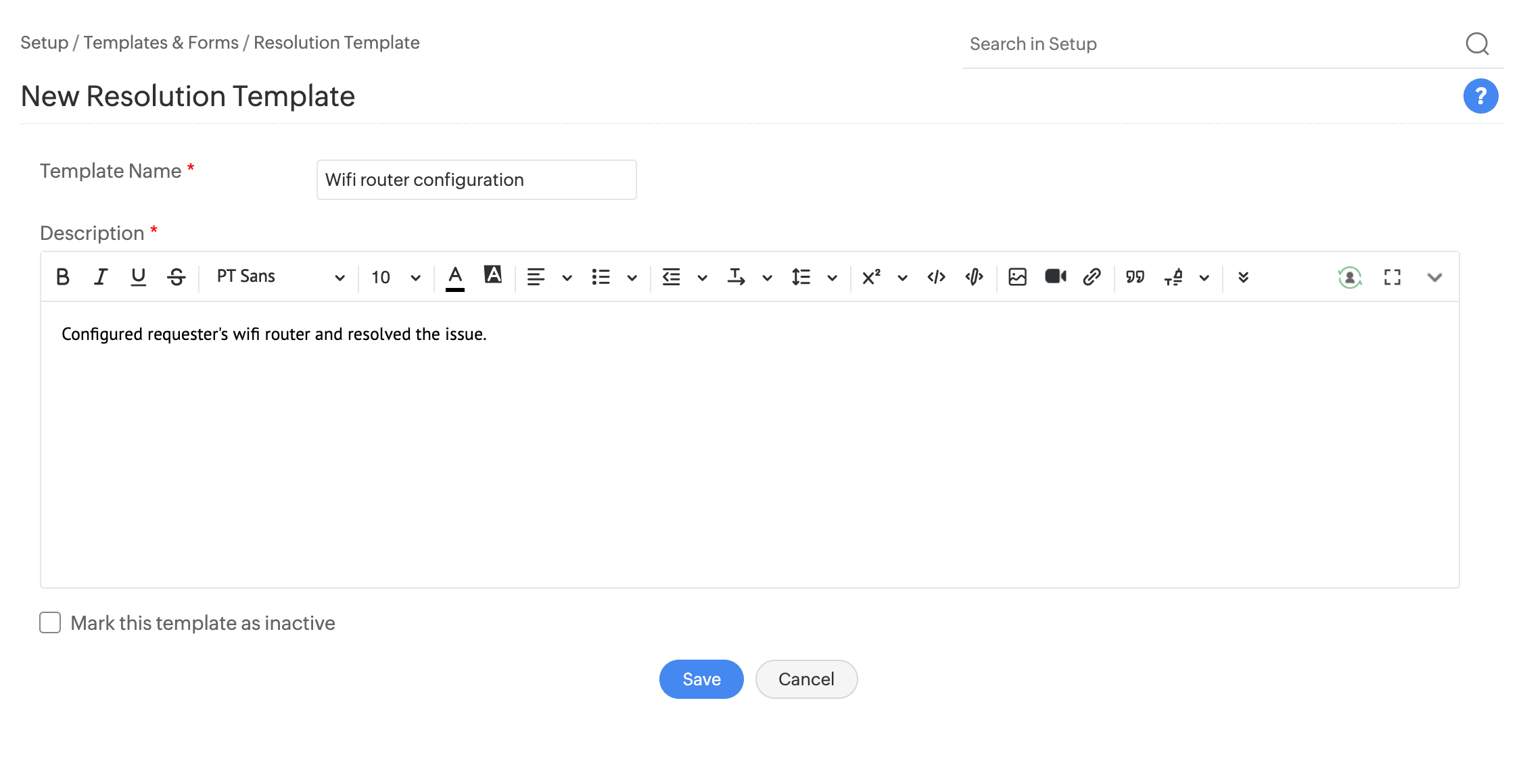
Task: Open Templates & Forms breadcrumb link
Action: 161,43
